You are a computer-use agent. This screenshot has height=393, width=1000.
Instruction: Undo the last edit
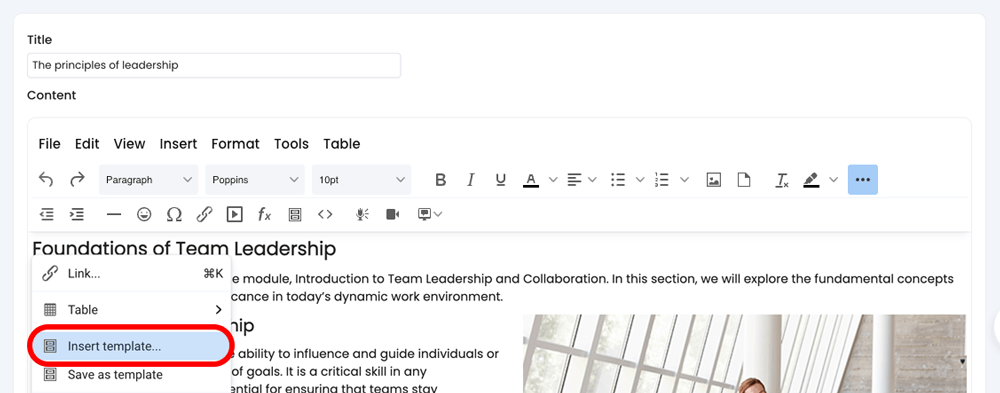tap(46, 180)
